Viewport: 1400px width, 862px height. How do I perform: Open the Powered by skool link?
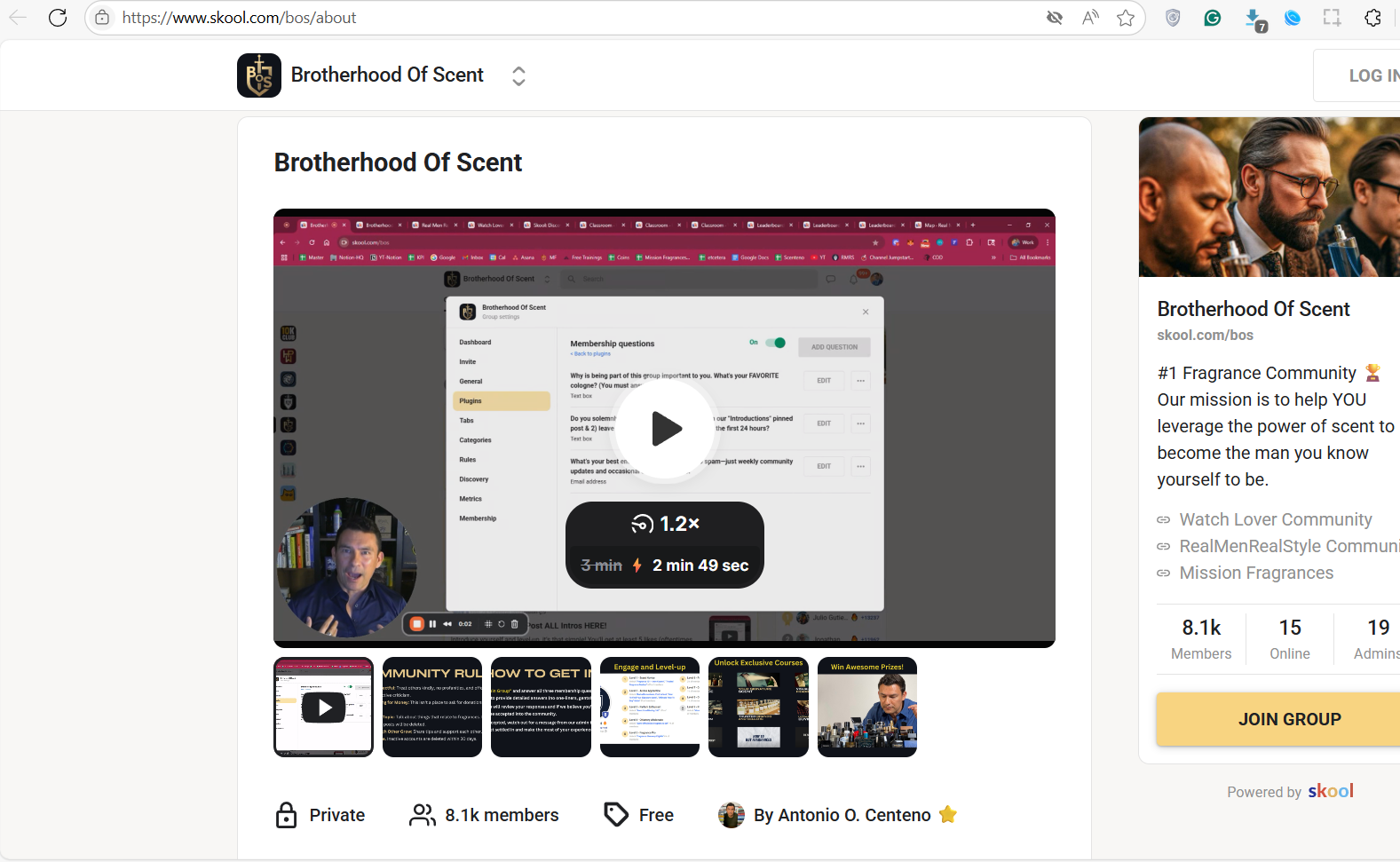(x=1290, y=791)
